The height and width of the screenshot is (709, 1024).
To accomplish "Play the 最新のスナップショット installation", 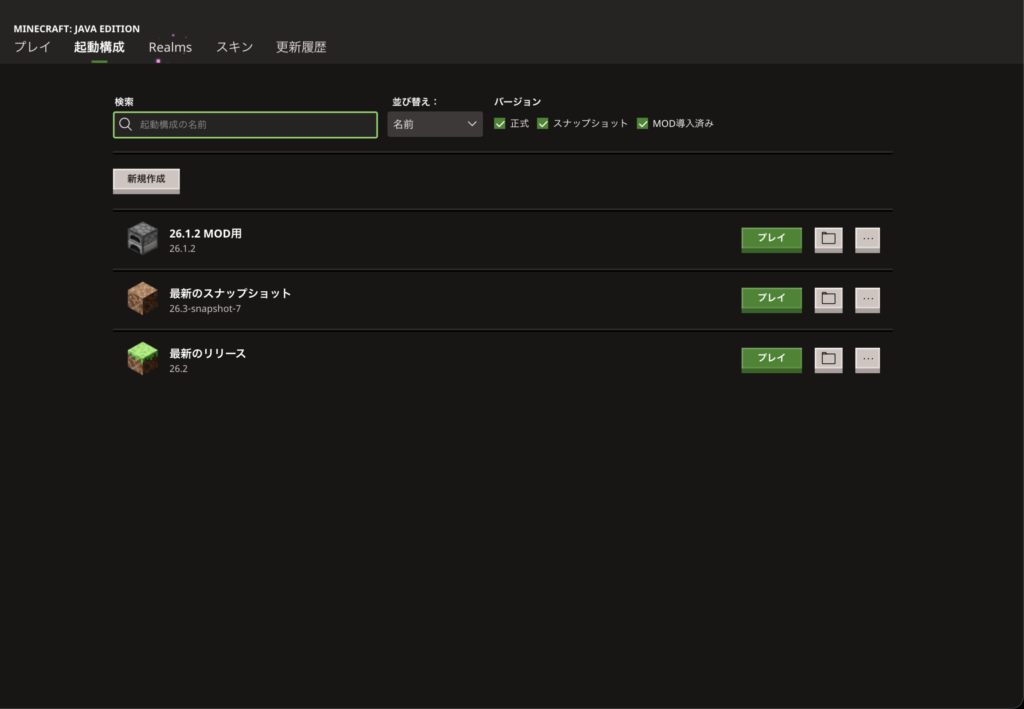I will point(771,299).
